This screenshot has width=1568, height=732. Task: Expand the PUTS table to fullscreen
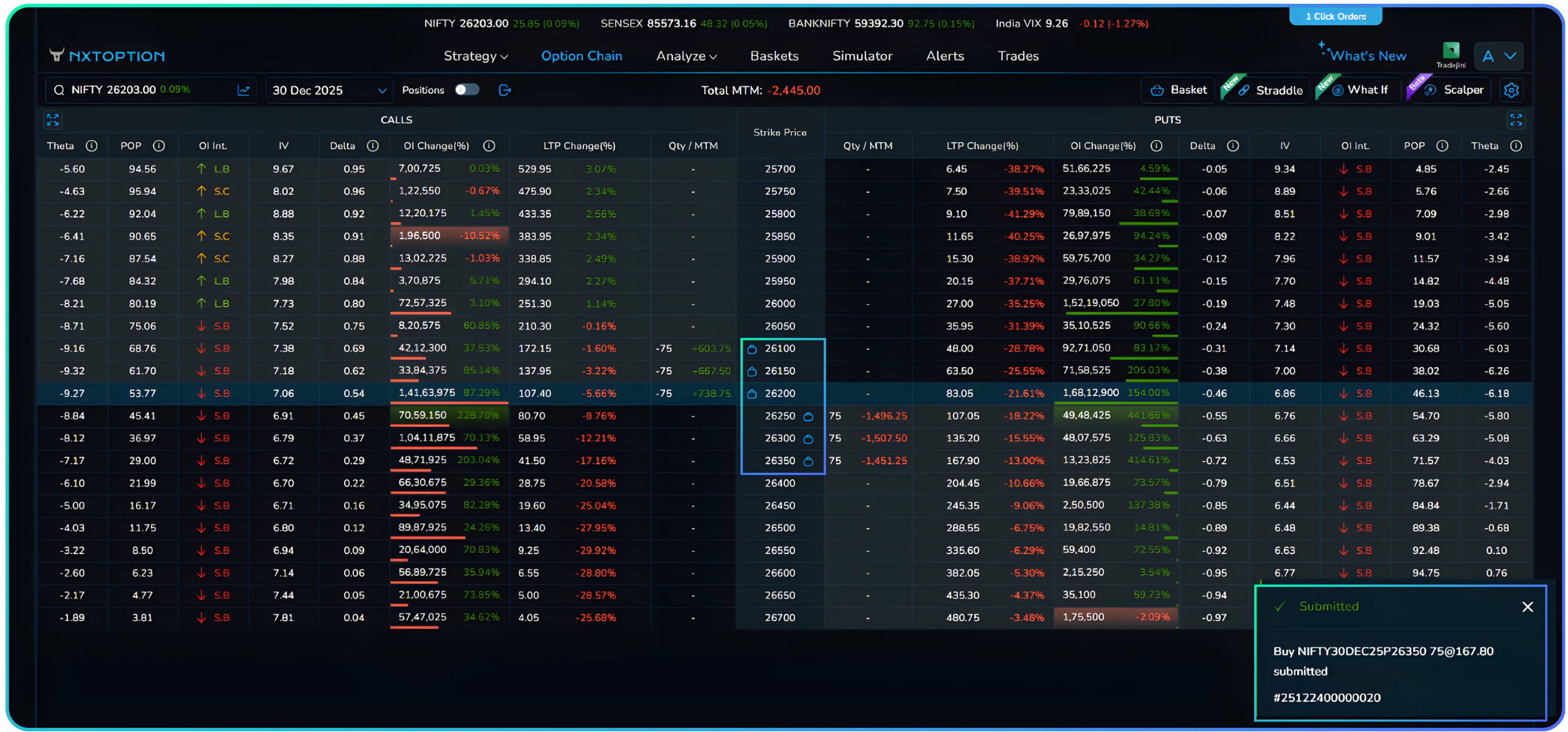1516,120
